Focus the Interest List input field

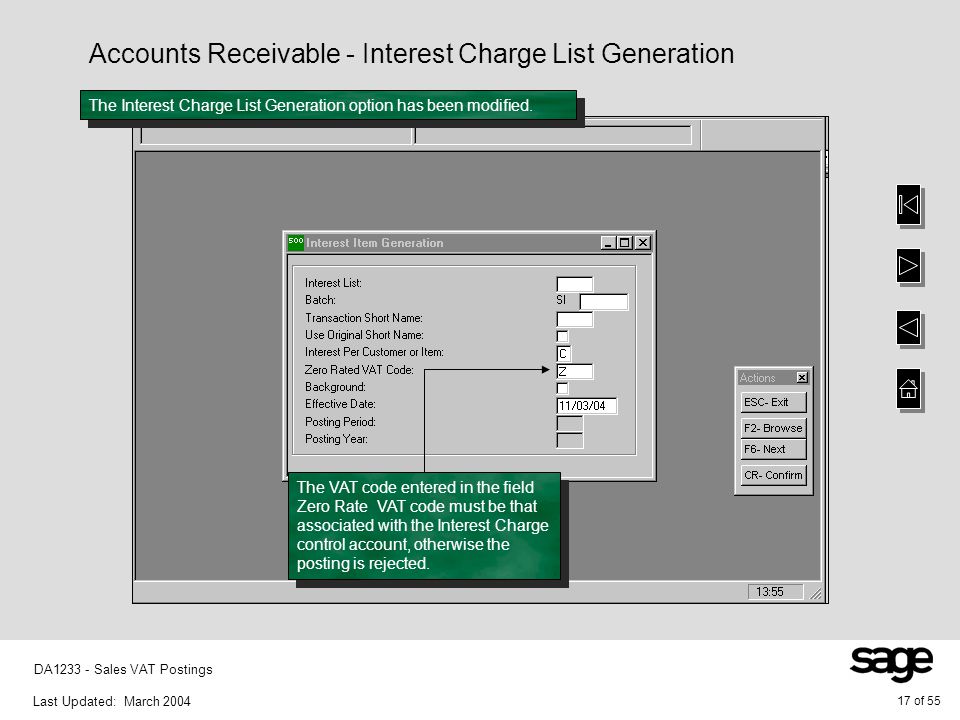pyautogui.click(x=574, y=285)
